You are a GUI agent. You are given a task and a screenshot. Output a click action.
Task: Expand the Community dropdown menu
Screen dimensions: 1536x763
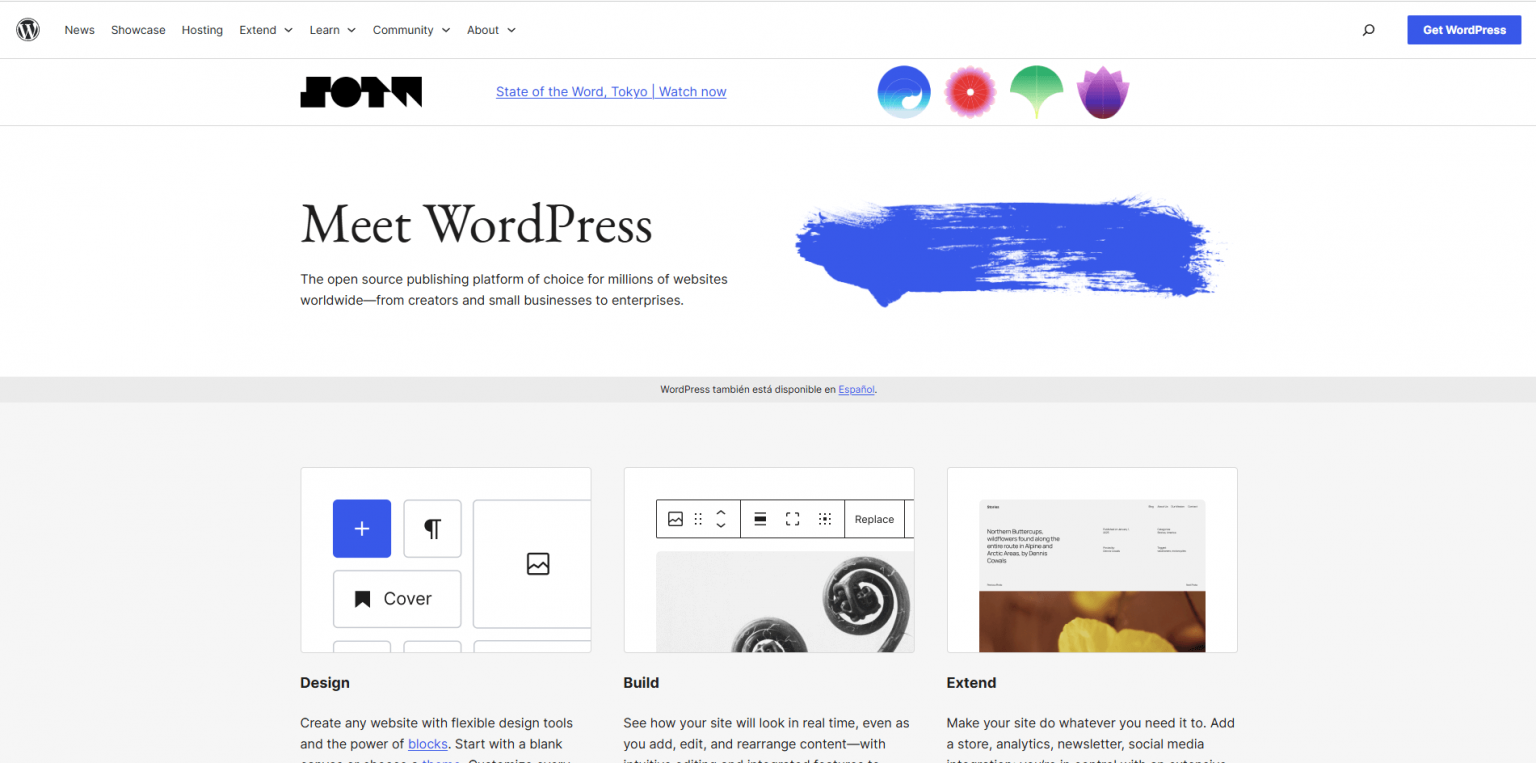click(411, 30)
